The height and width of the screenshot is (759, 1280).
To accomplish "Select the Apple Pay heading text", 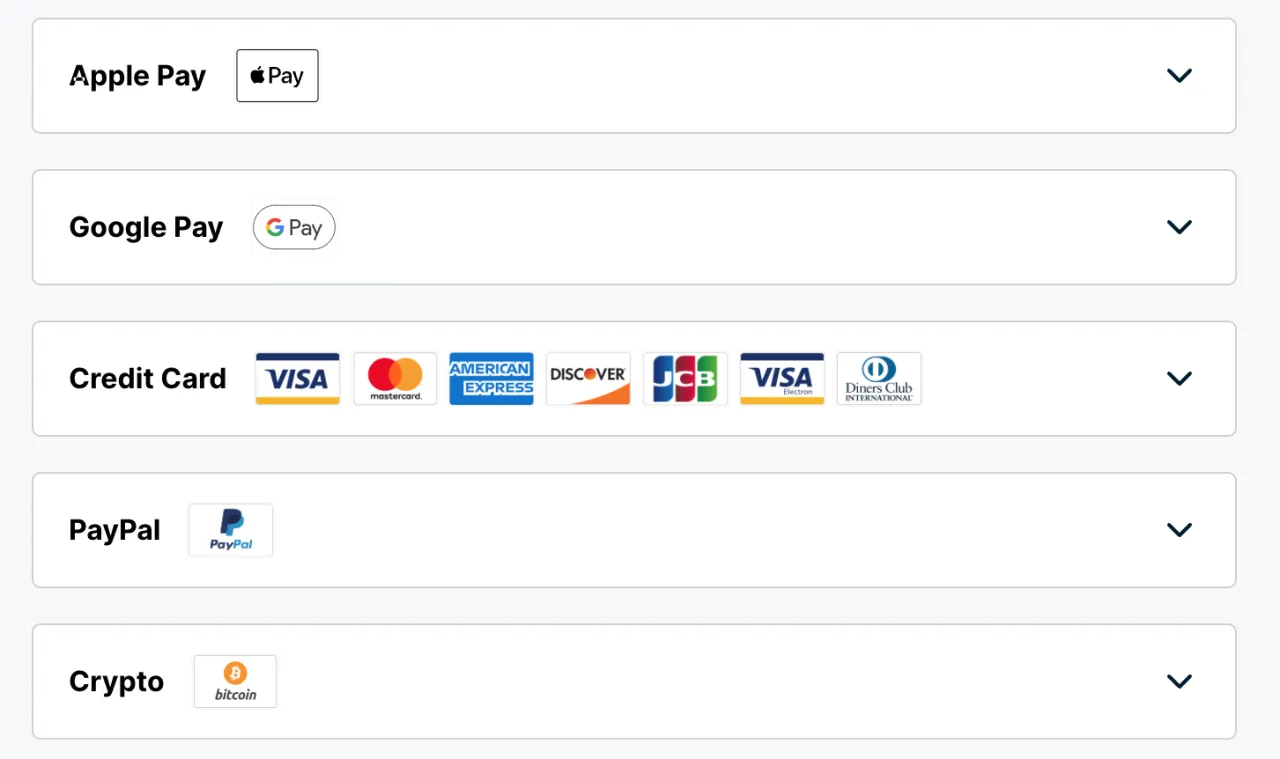I will pyautogui.click(x=138, y=77).
